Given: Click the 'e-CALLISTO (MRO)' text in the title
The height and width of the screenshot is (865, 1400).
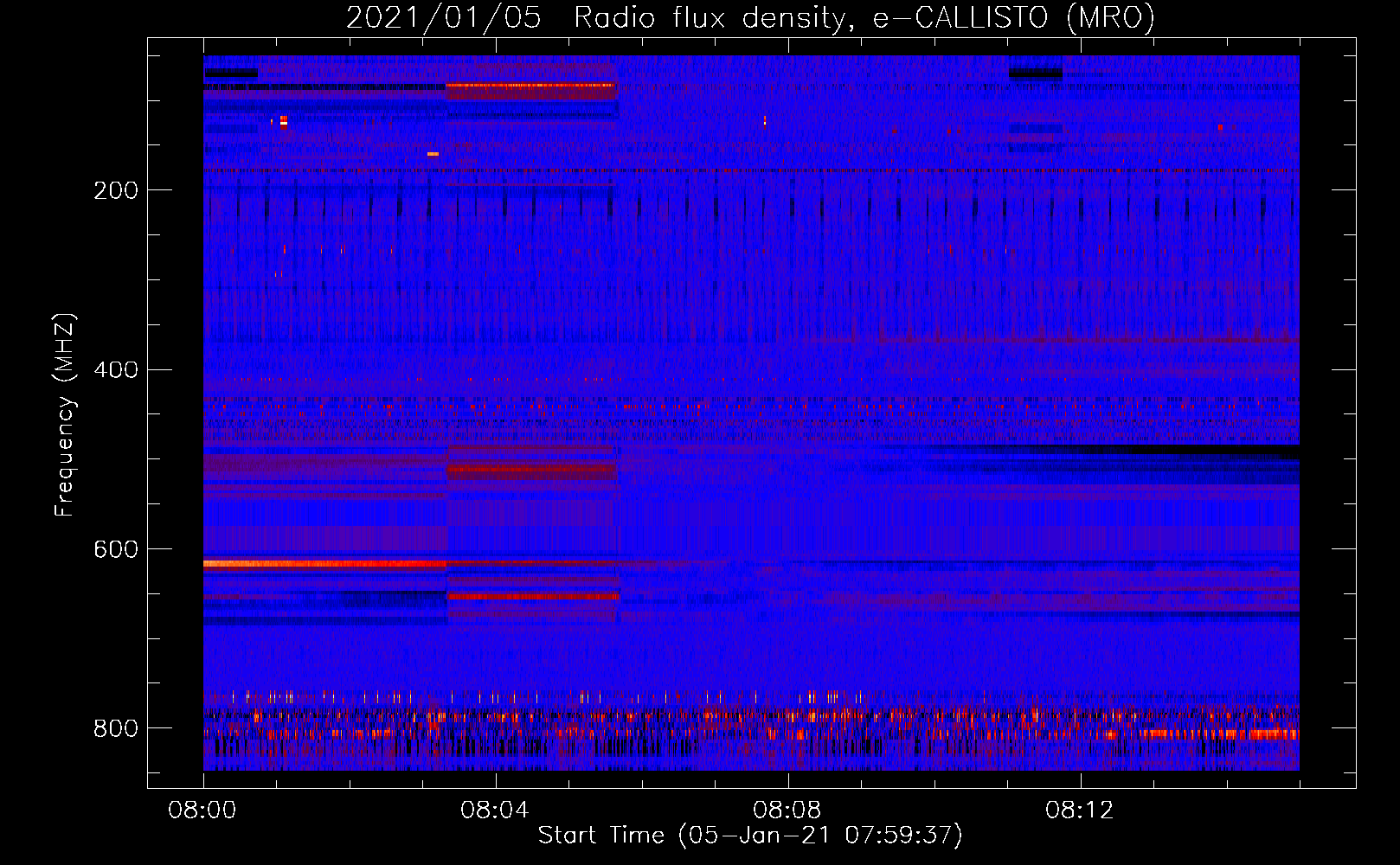Looking at the screenshot, I should (1014, 18).
